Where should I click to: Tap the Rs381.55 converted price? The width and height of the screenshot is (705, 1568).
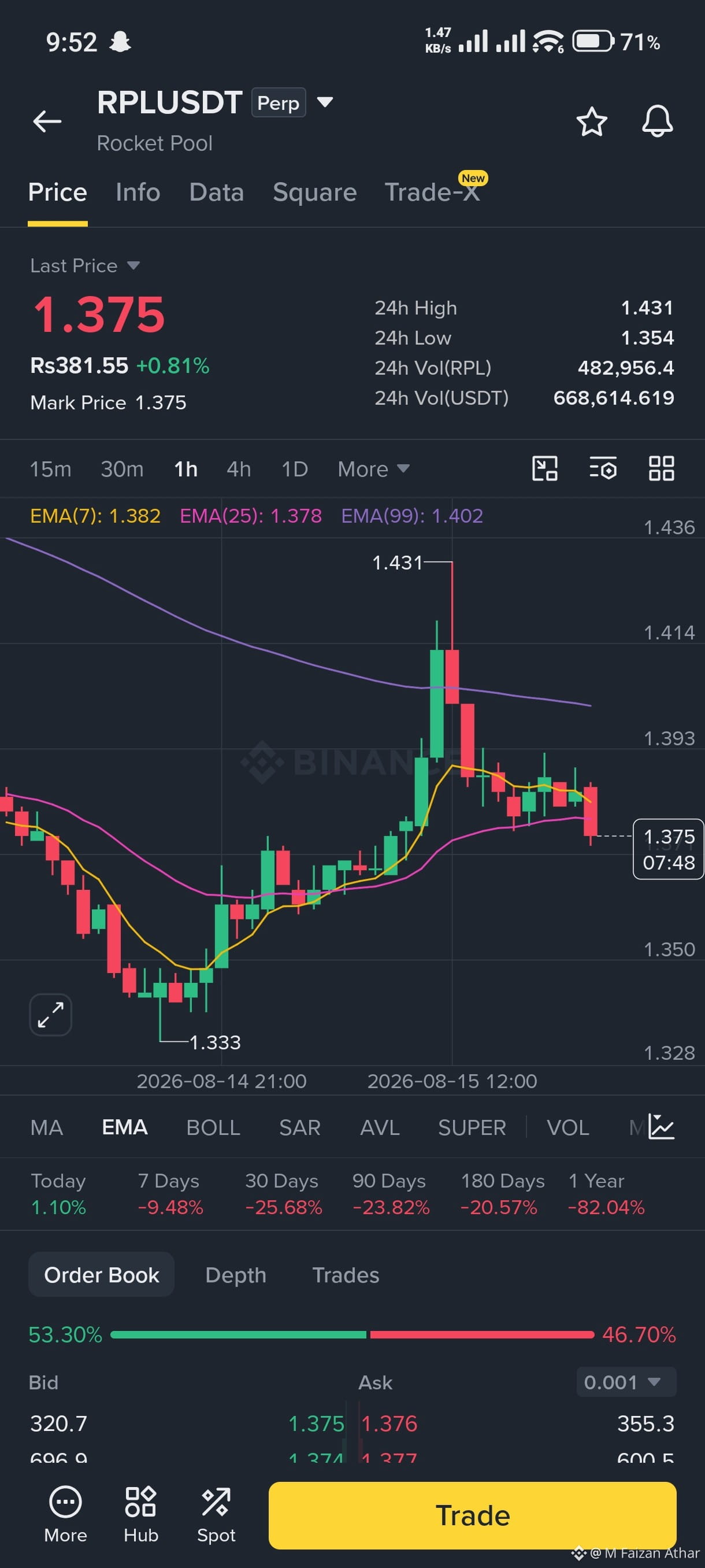tap(79, 365)
